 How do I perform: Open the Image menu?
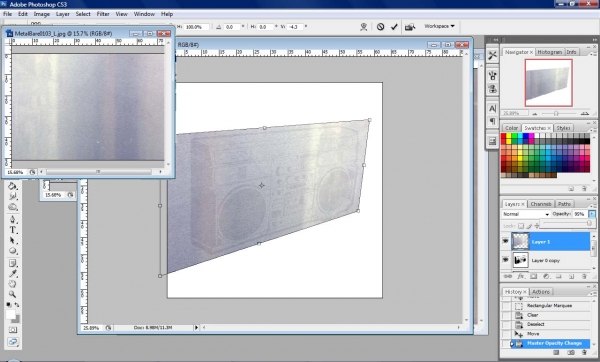(42, 14)
